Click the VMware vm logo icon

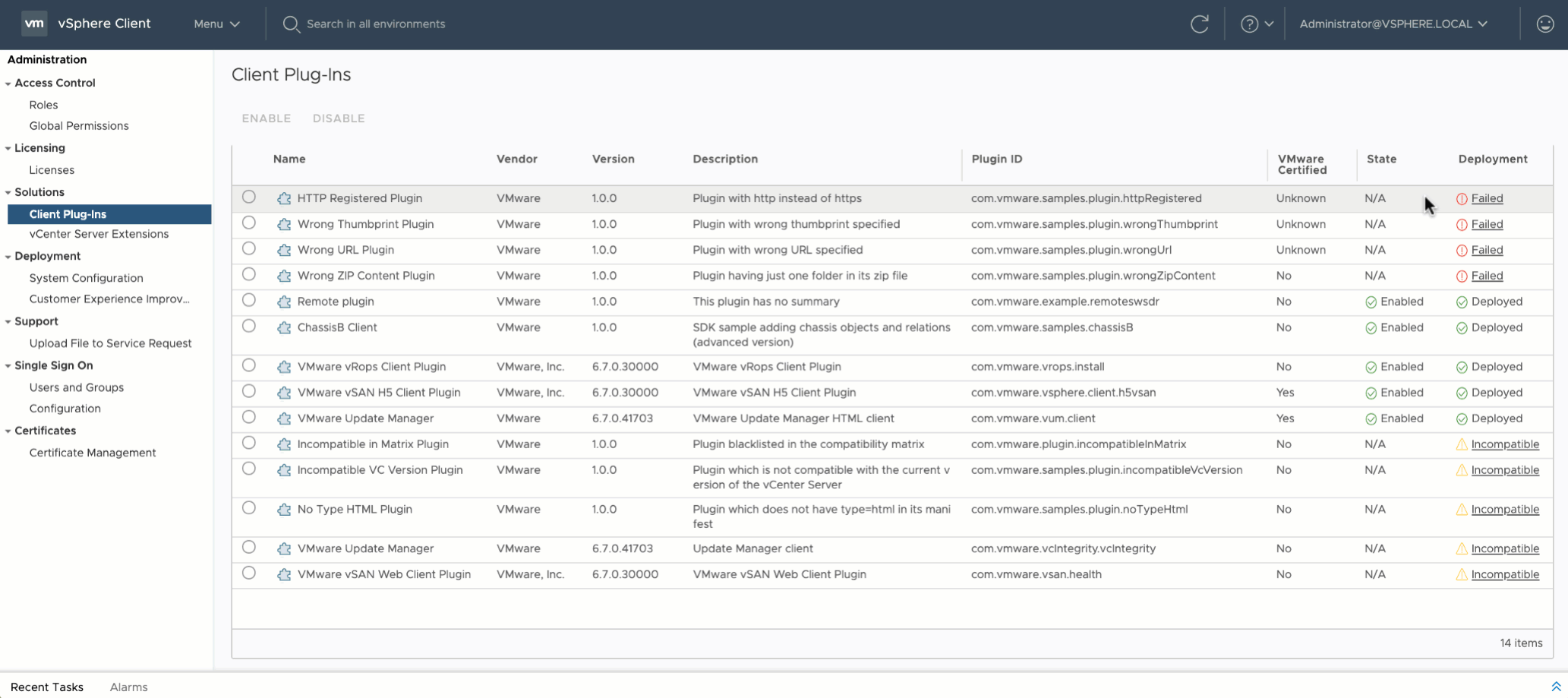[34, 24]
